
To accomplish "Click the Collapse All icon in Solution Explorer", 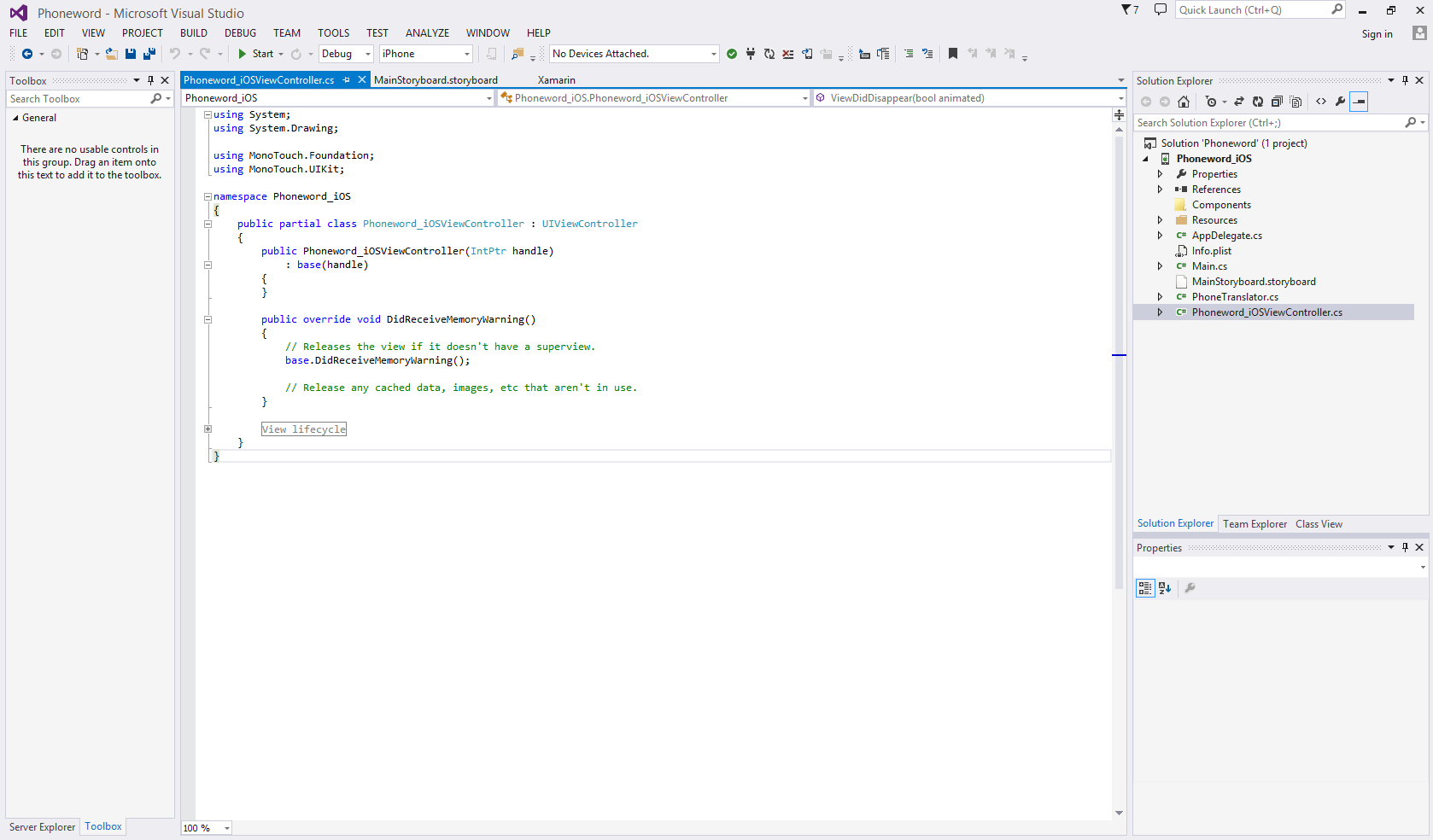I will click(x=1277, y=102).
